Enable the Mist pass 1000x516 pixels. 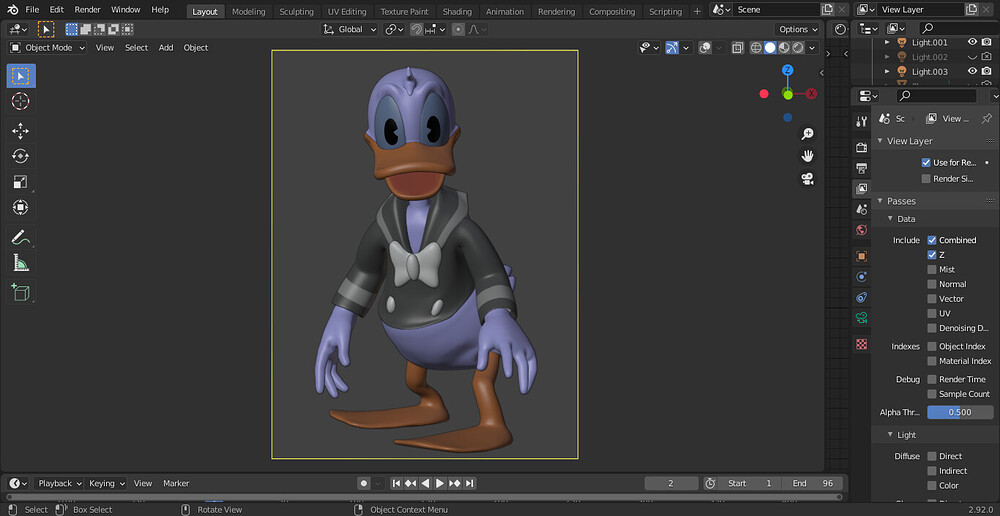coord(932,270)
